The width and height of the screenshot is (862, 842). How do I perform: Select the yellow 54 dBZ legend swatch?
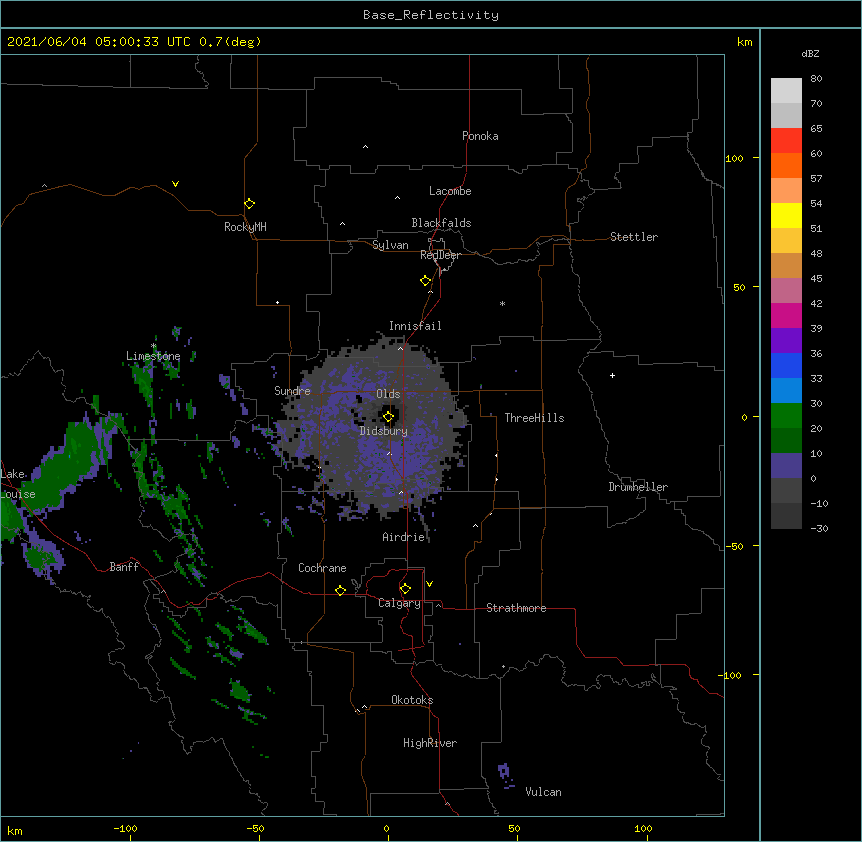(786, 215)
